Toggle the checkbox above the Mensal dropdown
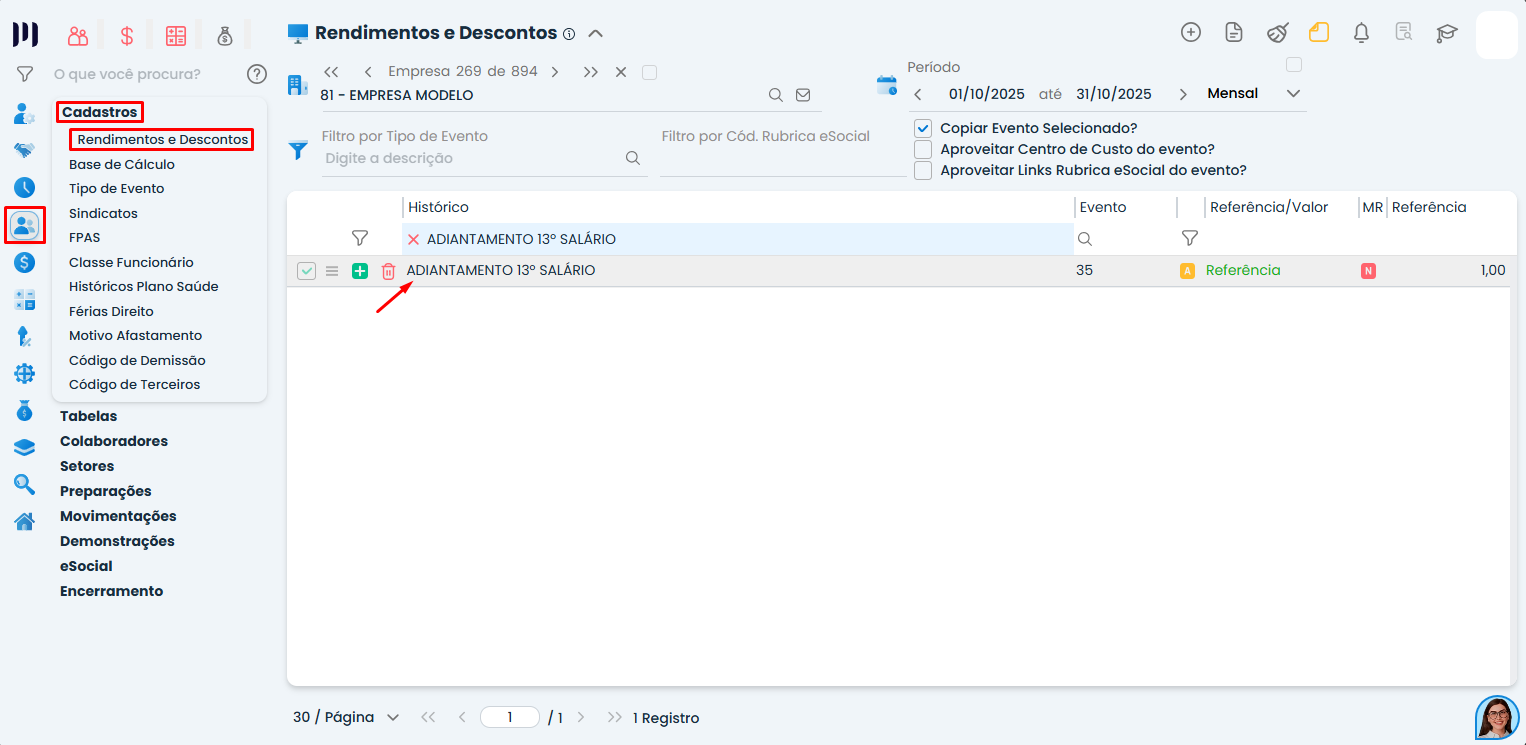The width and height of the screenshot is (1526, 745). point(1294,65)
